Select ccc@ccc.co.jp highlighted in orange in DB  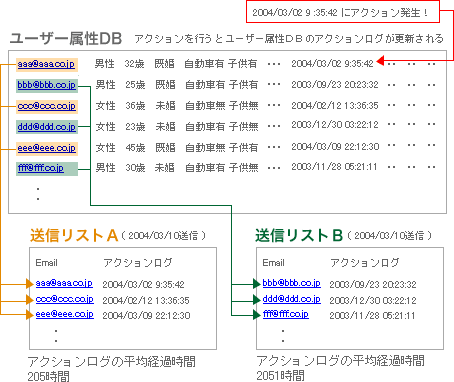pos(47,106)
